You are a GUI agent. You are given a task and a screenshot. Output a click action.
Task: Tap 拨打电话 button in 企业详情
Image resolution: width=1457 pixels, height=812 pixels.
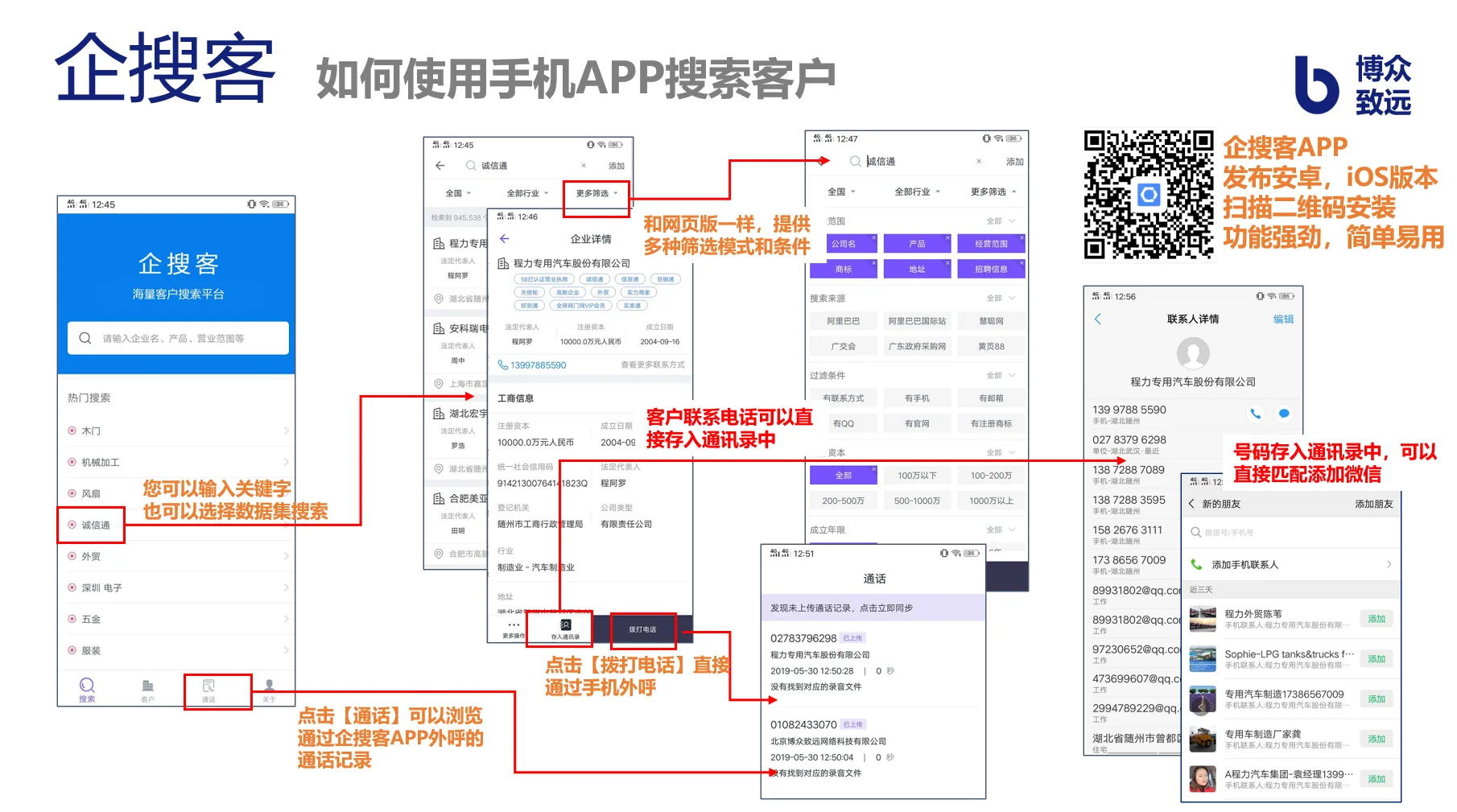pos(642,629)
